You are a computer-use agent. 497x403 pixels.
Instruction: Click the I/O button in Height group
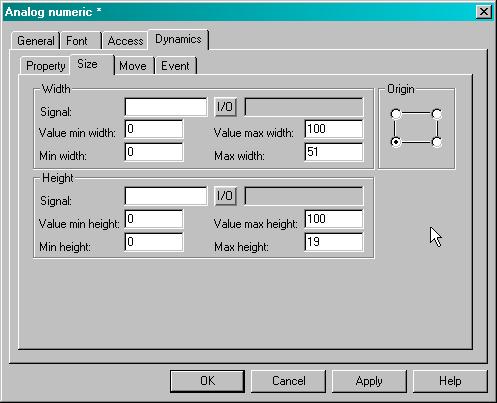(x=225, y=196)
